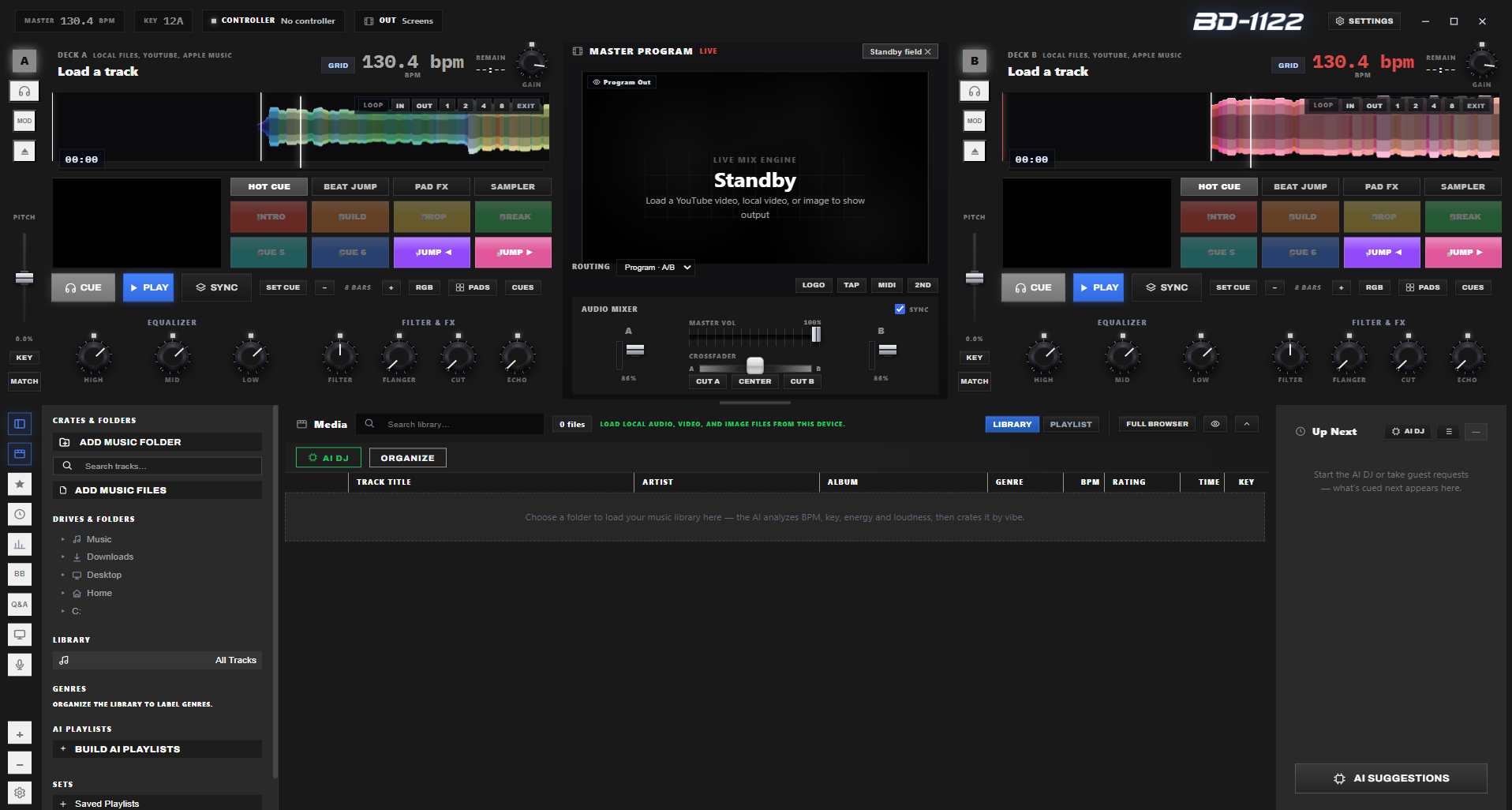Click the Media panel collapse arrow icon
The image size is (1512, 810).
tap(1247, 424)
